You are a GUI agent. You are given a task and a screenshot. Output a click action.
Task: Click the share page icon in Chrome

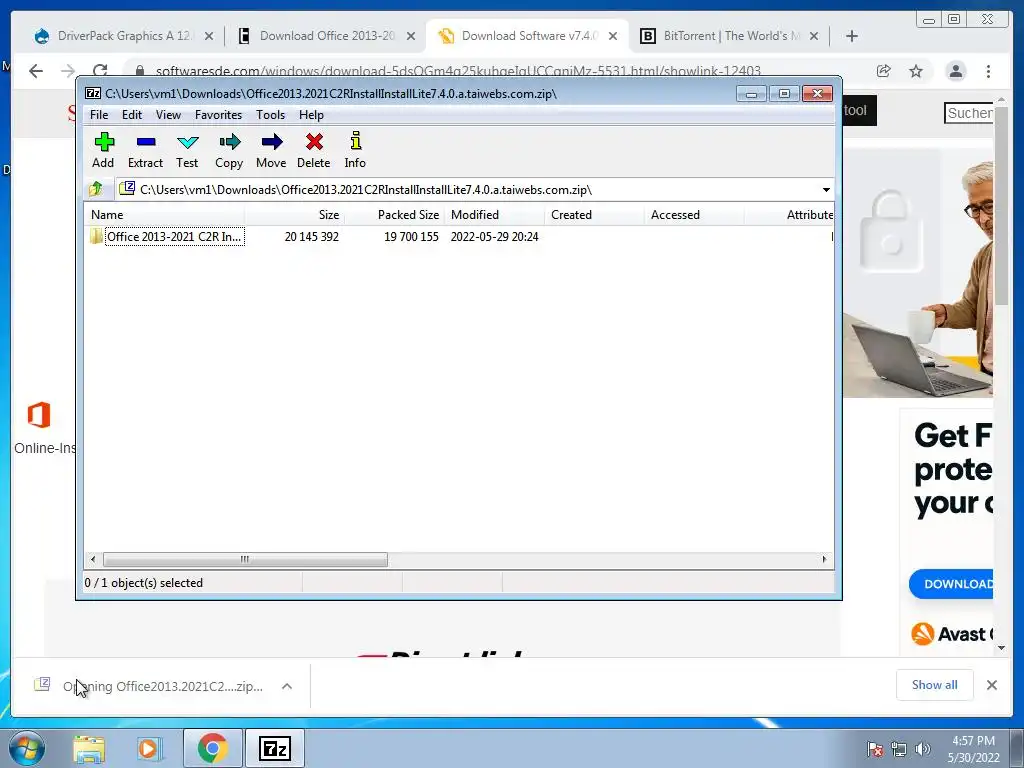[884, 71]
